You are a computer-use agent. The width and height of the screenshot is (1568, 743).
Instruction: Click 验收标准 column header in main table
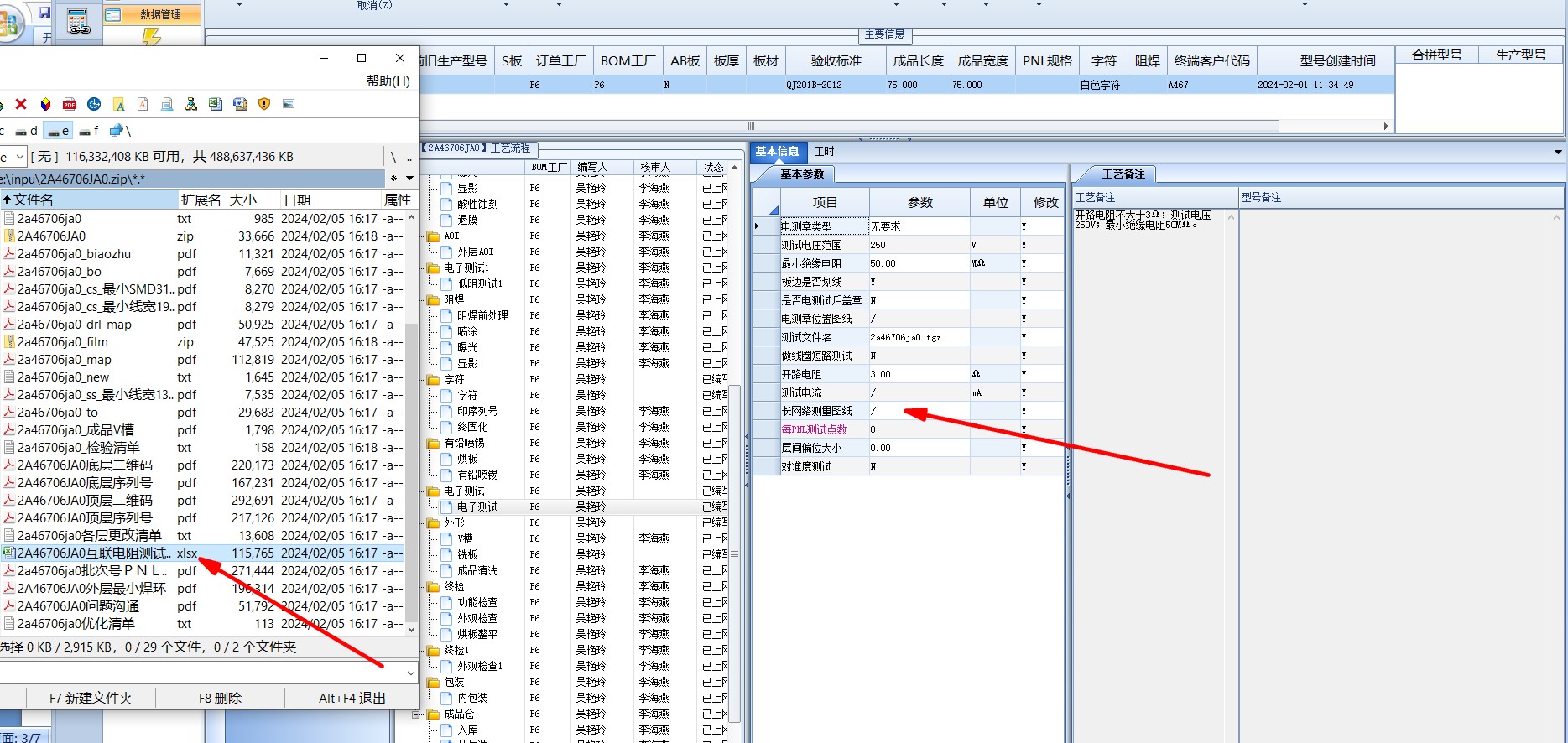[836, 61]
